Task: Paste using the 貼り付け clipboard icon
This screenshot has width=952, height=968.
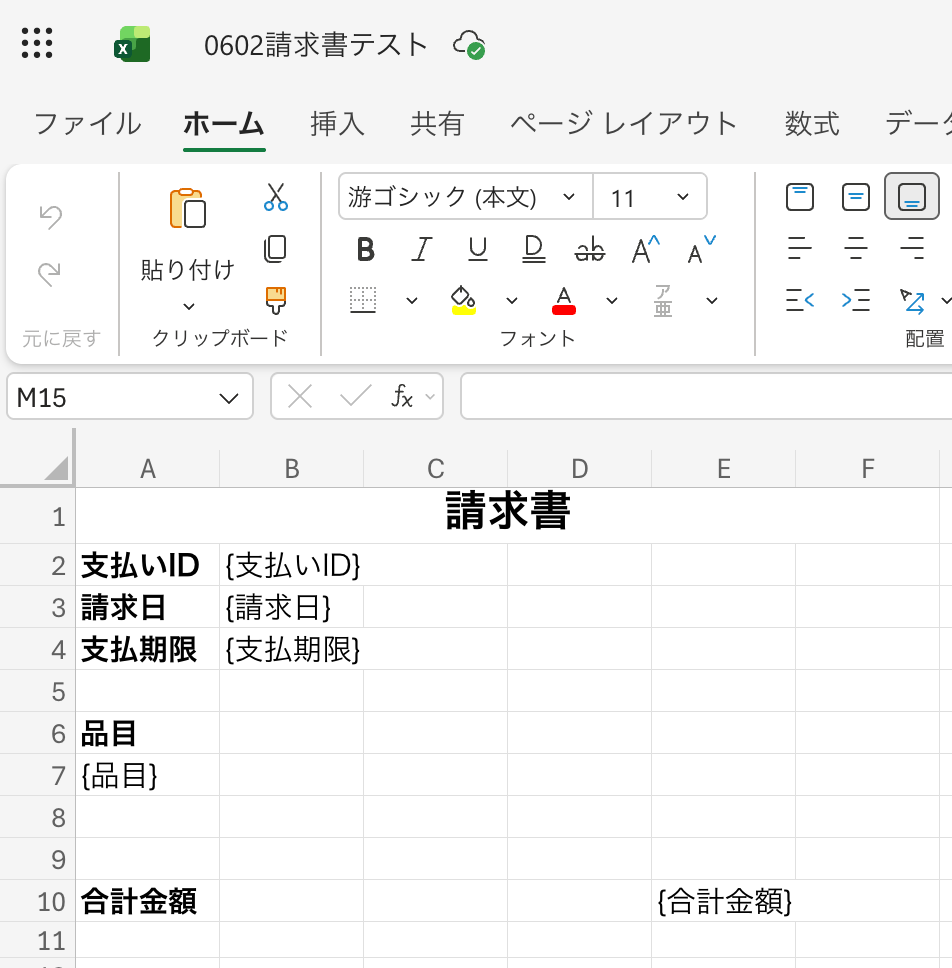Action: point(188,209)
